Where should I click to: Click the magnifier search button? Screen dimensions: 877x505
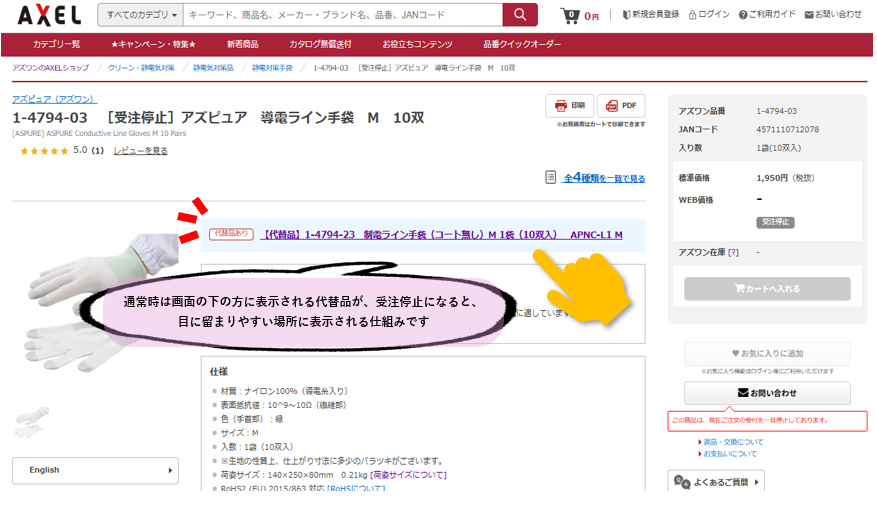pyautogui.click(x=520, y=15)
